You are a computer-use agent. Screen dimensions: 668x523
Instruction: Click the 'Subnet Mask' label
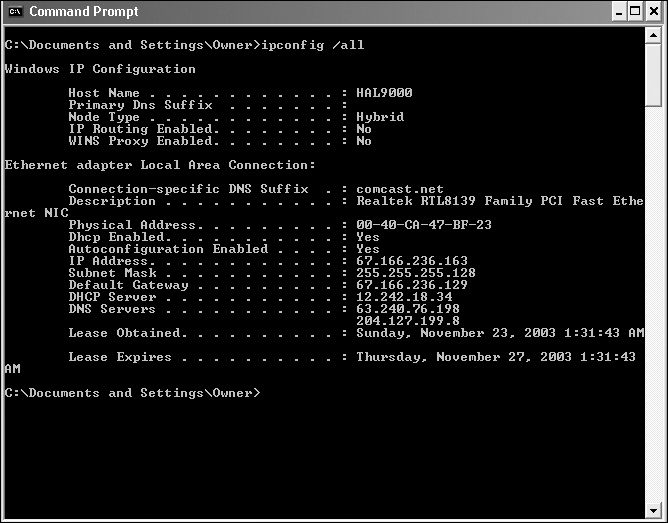pyautogui.click(x=112, y=273)
